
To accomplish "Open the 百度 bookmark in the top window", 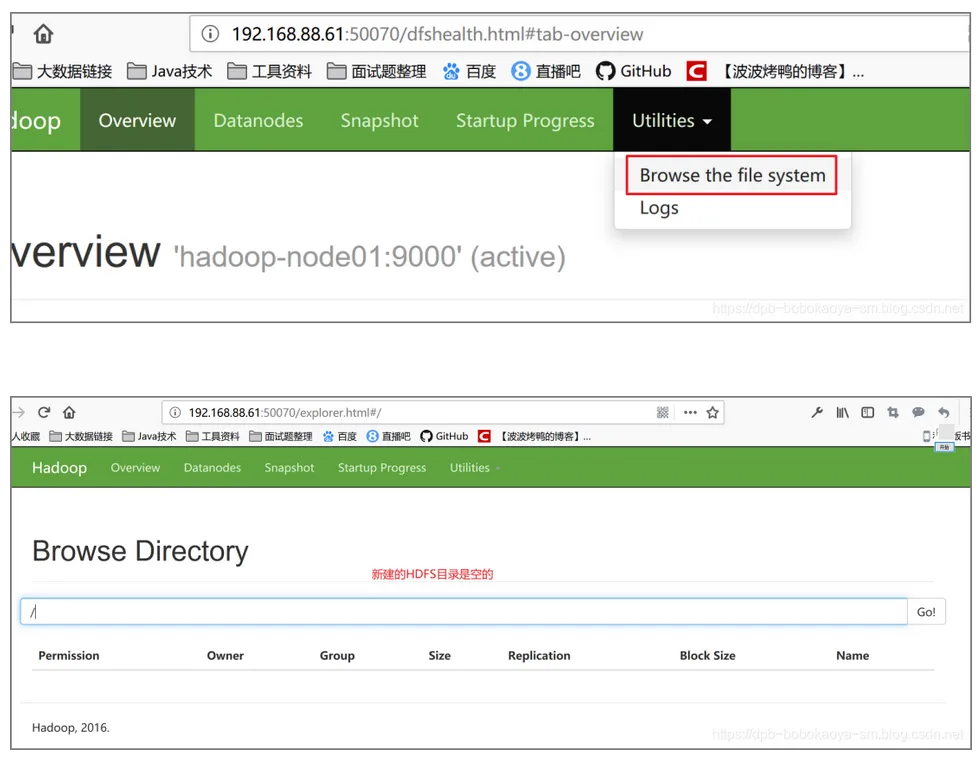I will [469, 71].
